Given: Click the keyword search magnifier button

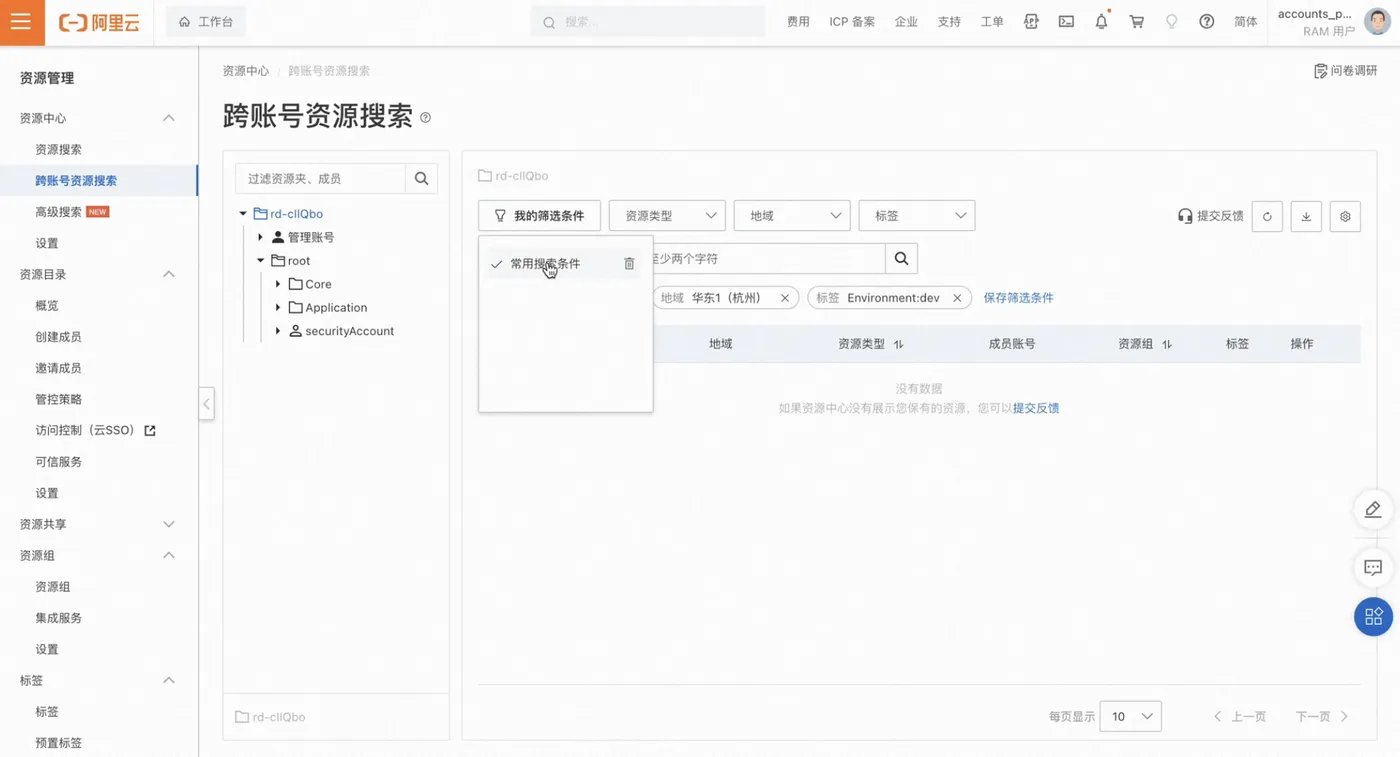Looking at the screenshot, I should pos(901,258).
